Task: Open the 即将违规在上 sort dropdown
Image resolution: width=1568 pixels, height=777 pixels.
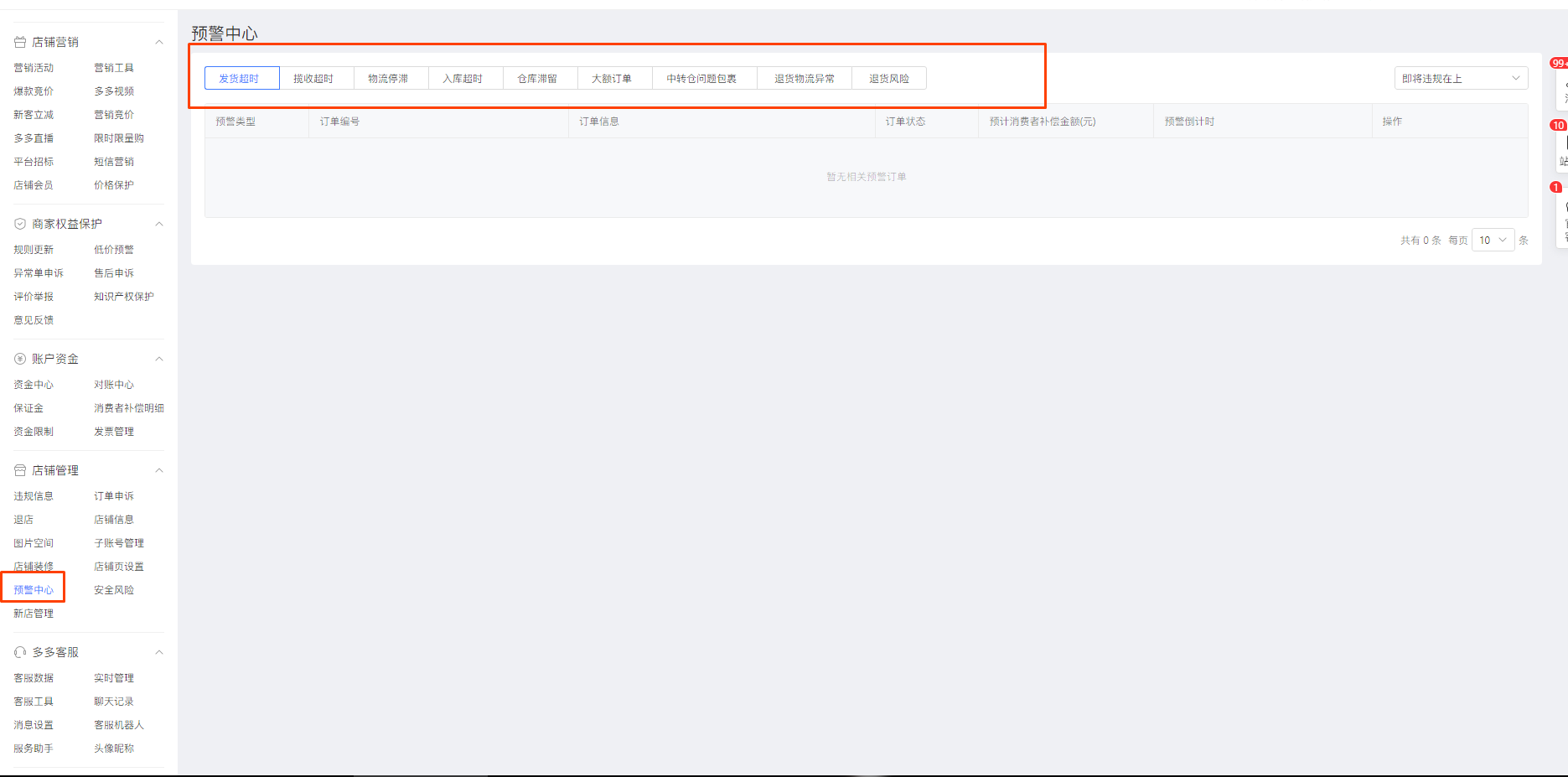Action: 1460,79
